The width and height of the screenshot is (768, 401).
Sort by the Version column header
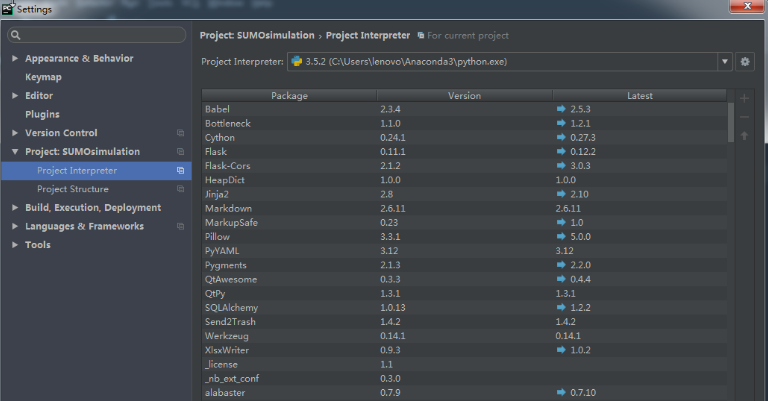[x=464, y=95]
